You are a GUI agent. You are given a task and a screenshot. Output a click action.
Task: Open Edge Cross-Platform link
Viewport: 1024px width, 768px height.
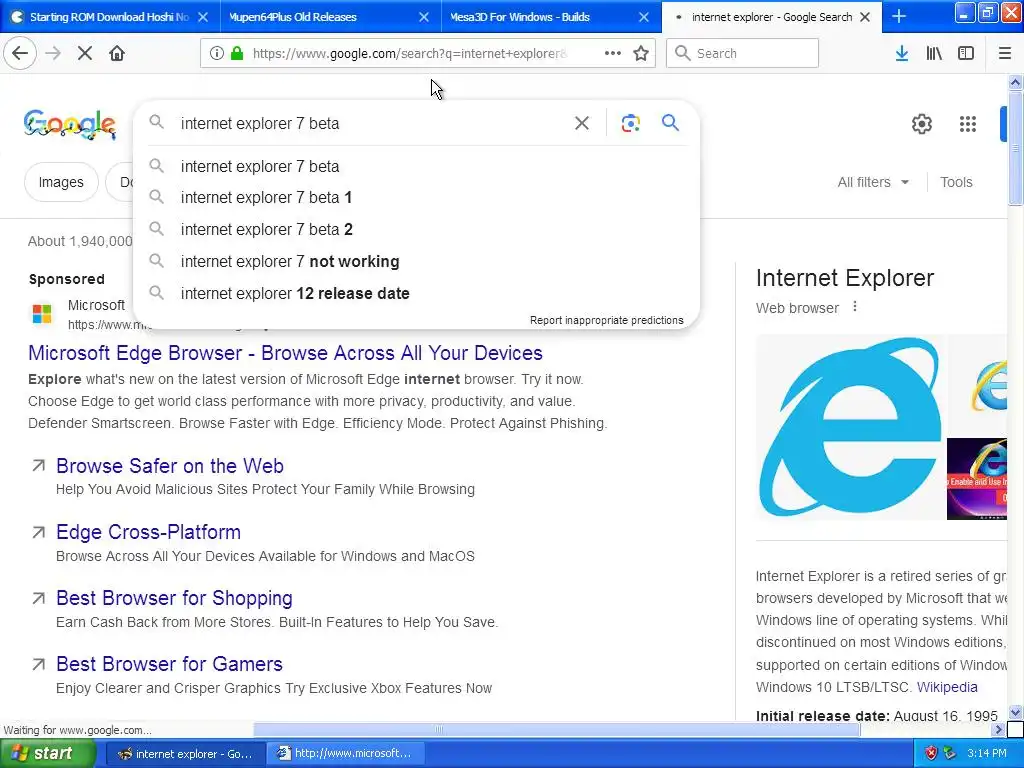(148, 532)
